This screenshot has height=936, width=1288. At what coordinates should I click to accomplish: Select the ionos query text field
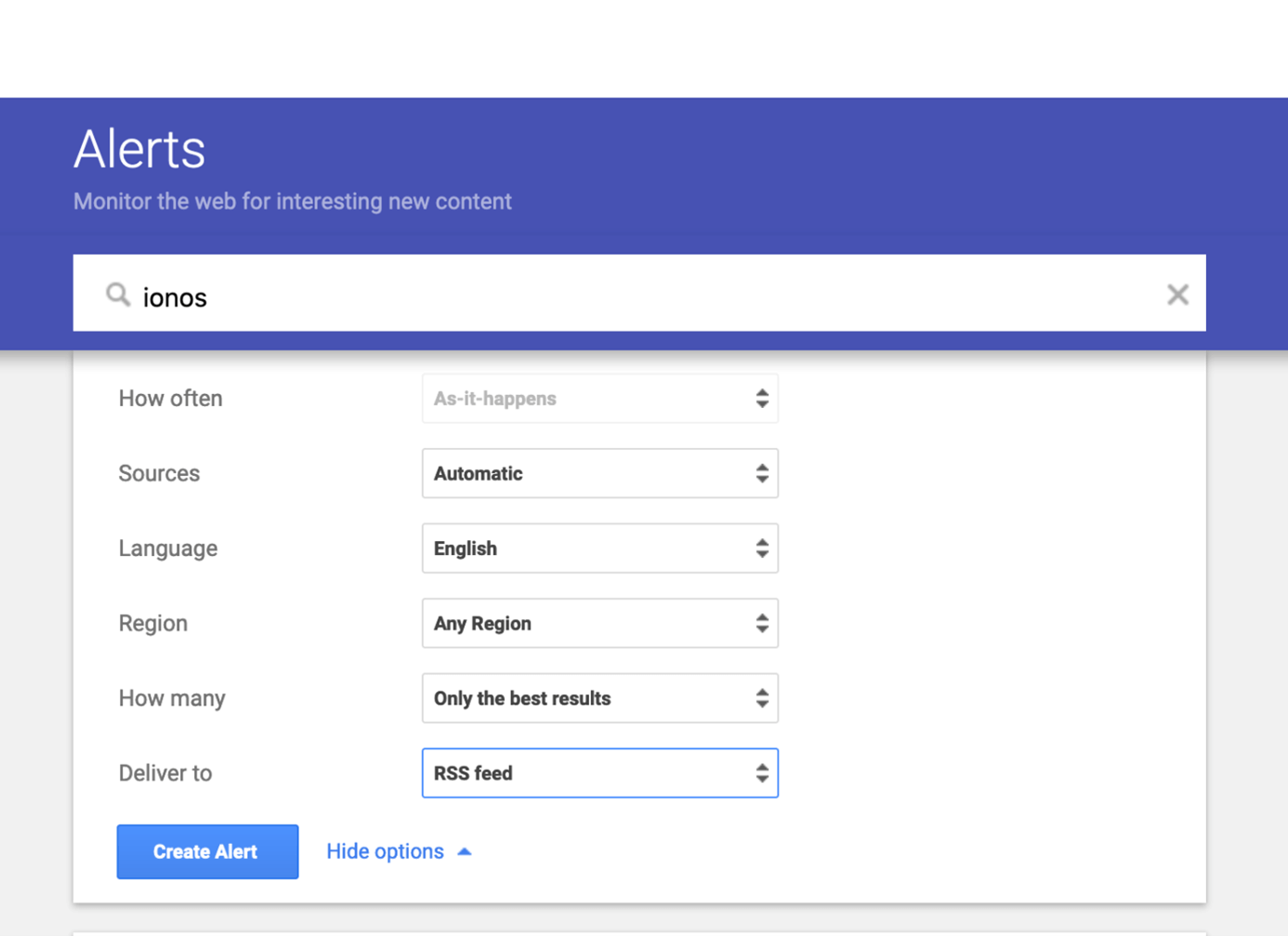pos(558,297)
